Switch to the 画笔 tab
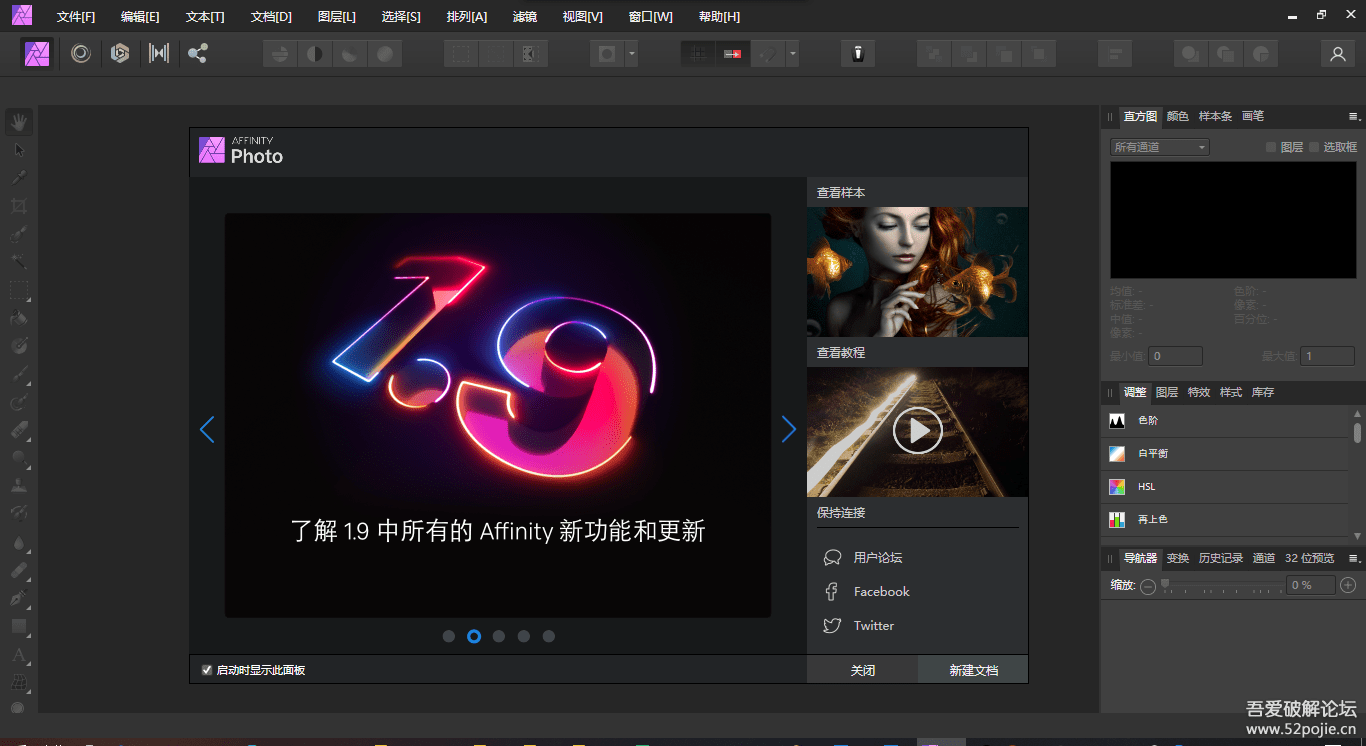The width and height of the screenshot is (1366, 746). click(x=1253, y=116)
